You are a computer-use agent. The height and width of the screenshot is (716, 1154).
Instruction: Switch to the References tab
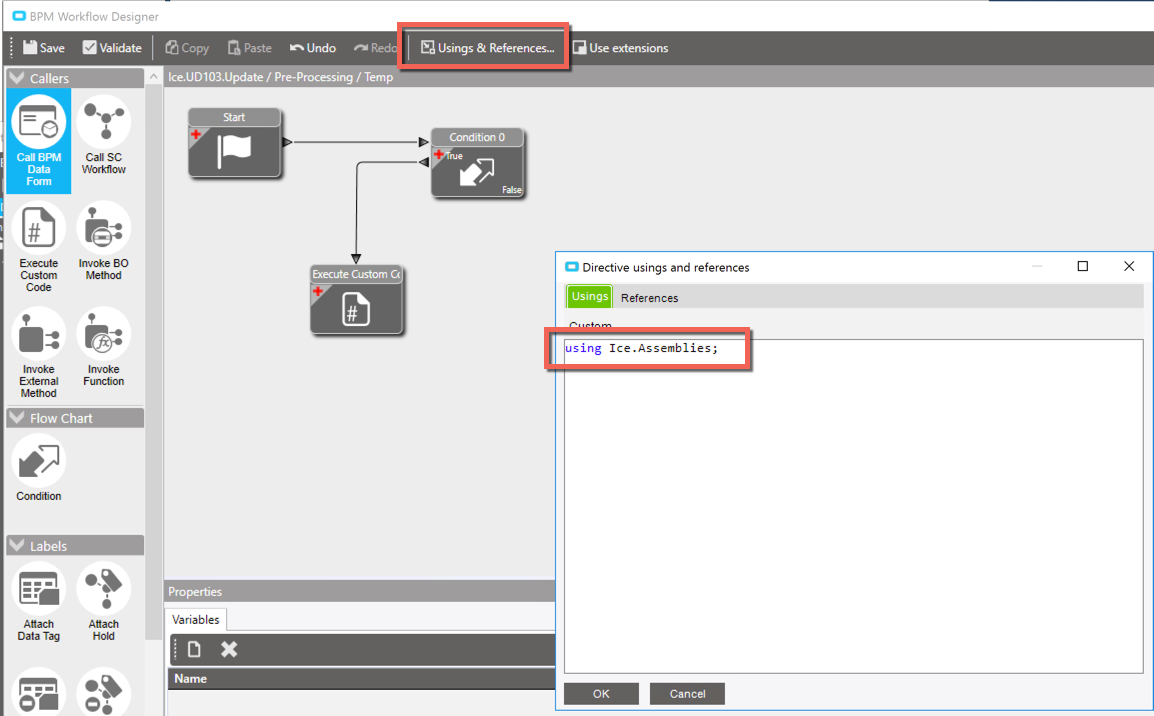[649, 296]
